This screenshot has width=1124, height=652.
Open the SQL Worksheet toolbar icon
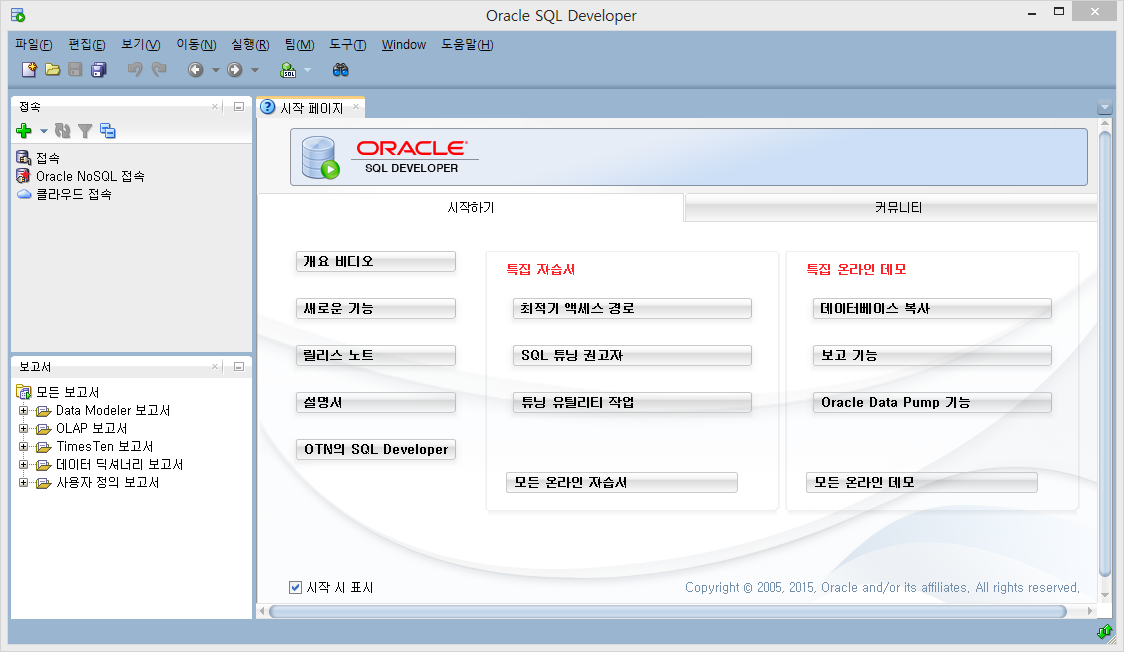point(288,69)
